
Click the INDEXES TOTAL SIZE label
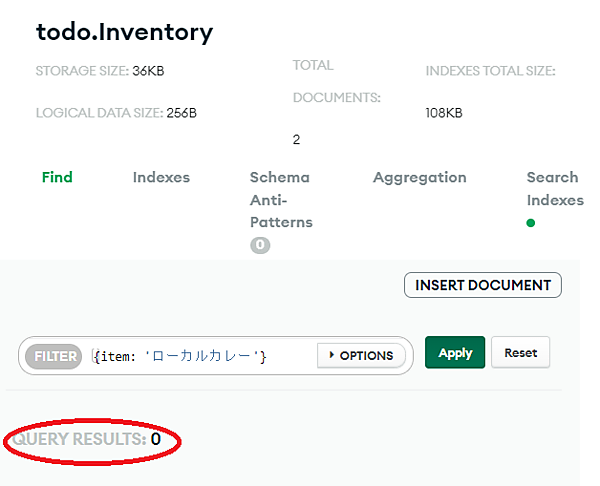tap(490, 71)
